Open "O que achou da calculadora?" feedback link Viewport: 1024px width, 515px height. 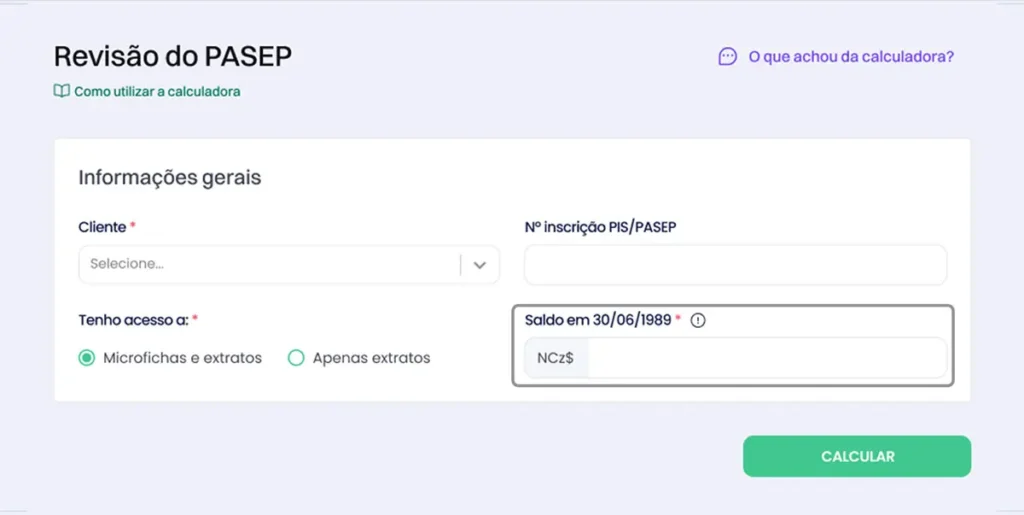(x=851, y=57)
